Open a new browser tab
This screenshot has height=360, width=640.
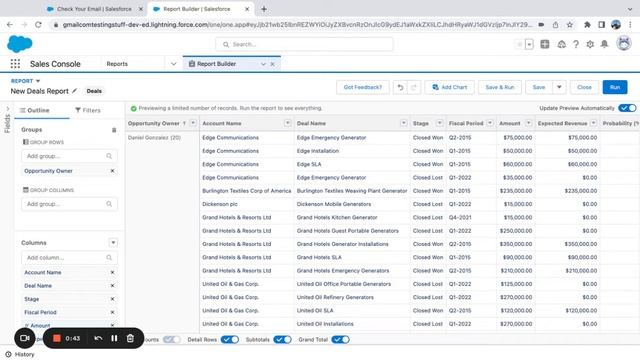point(264,9)
